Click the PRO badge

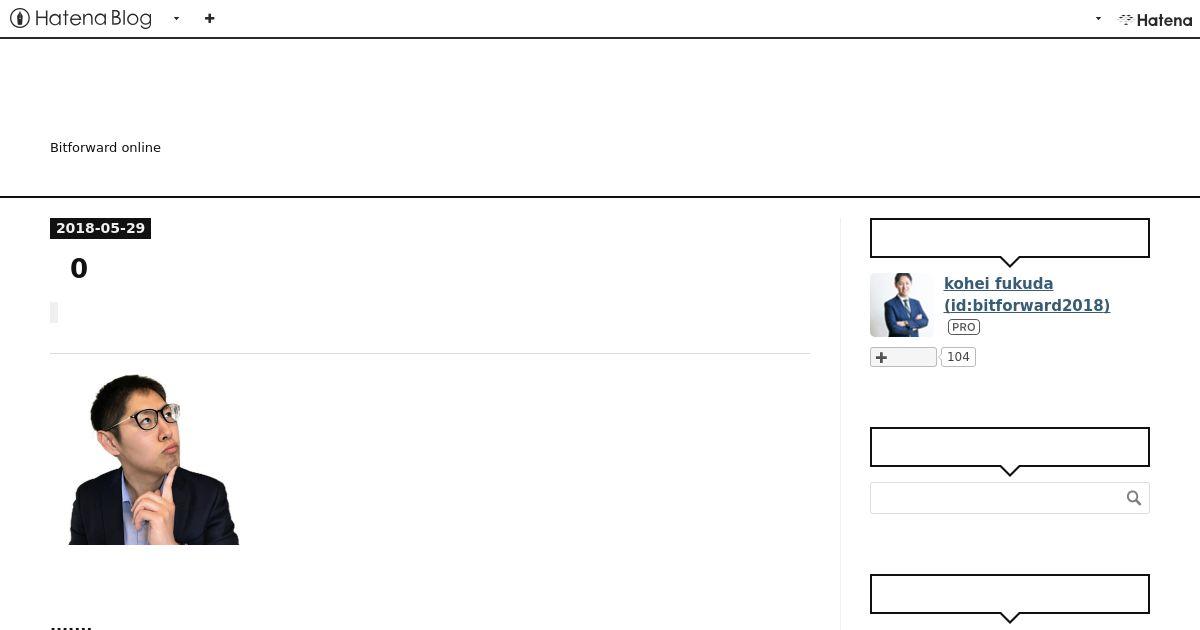click(x=964, y=327)
